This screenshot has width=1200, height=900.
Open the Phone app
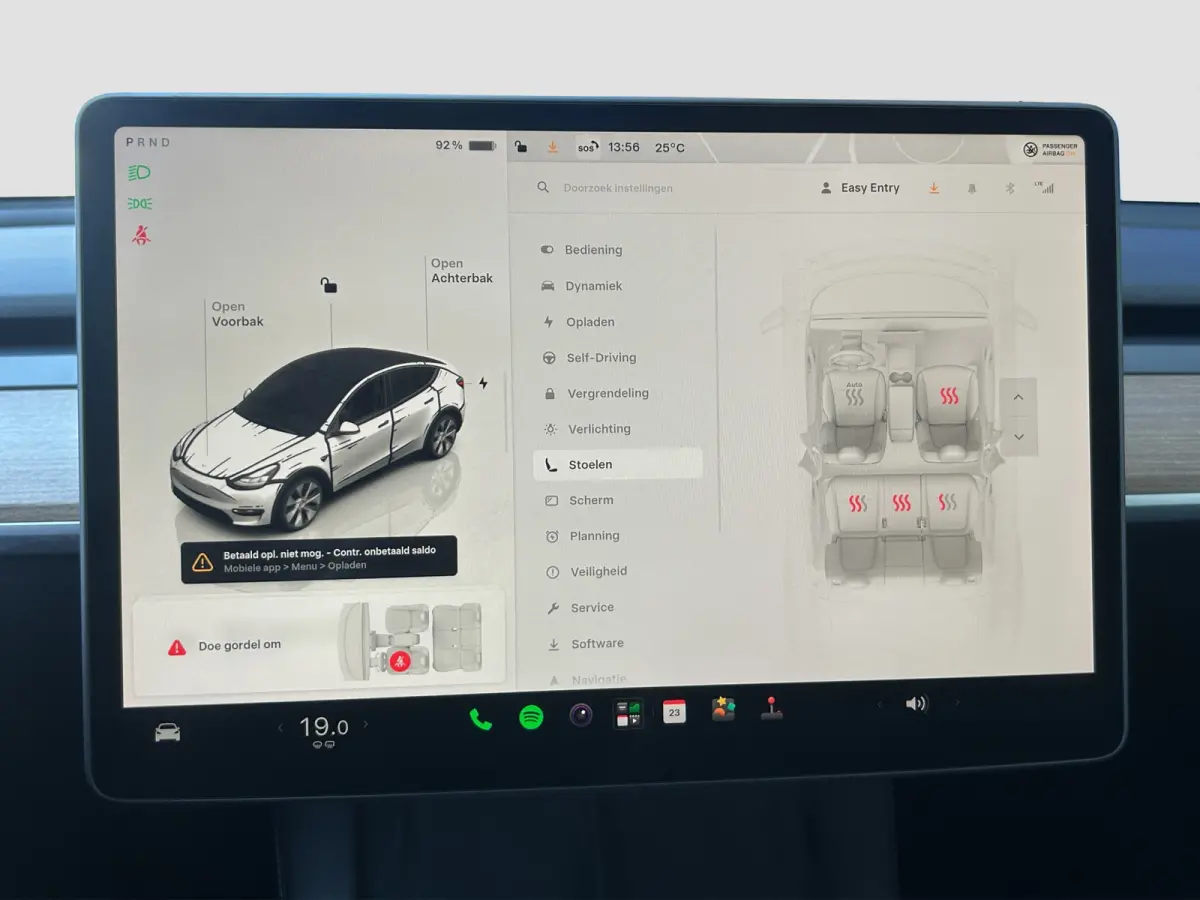click(481, 719)
